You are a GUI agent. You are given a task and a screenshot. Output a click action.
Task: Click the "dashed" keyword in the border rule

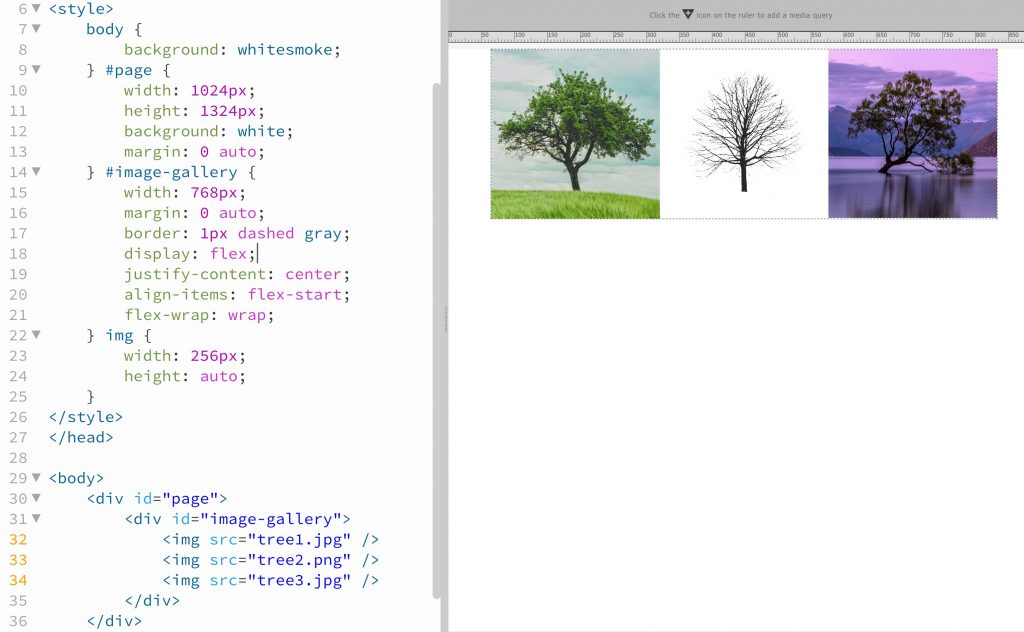(266, 233)
